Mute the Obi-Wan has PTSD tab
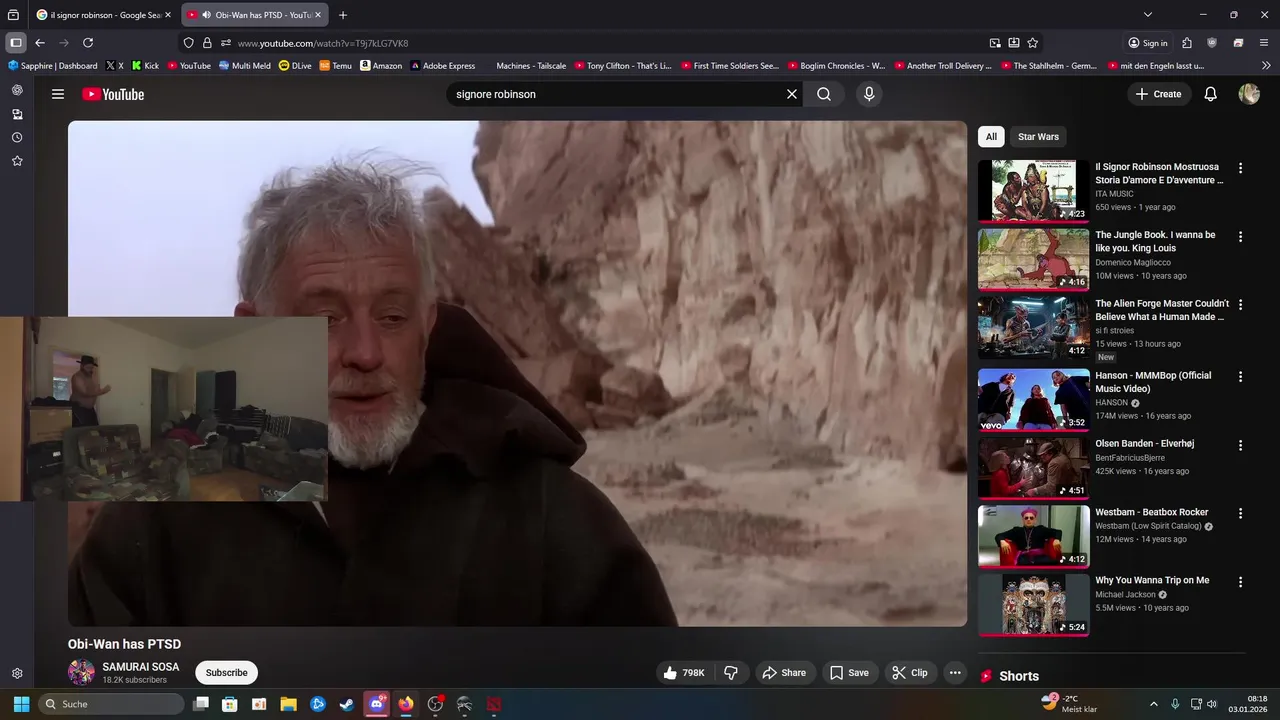The width and height of the screenshot is (1280, 720). pos(205,15)
